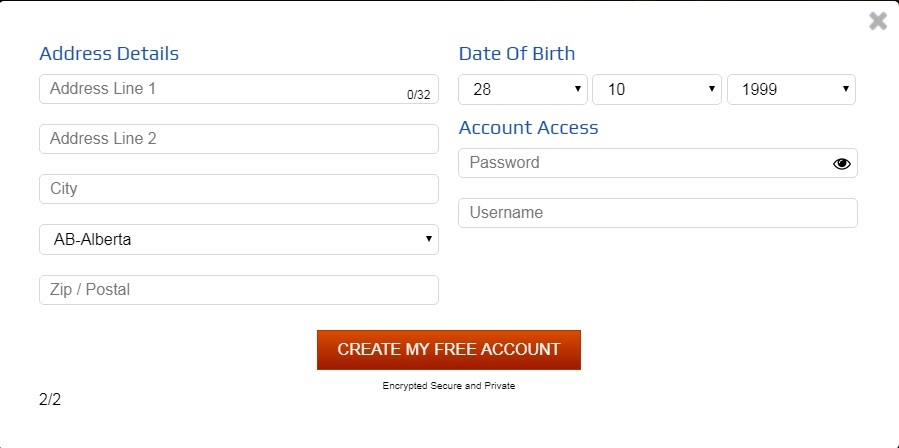Expand the AB-Alberta province dropdown
Viewport: 899px width, 448px height.
239,239
